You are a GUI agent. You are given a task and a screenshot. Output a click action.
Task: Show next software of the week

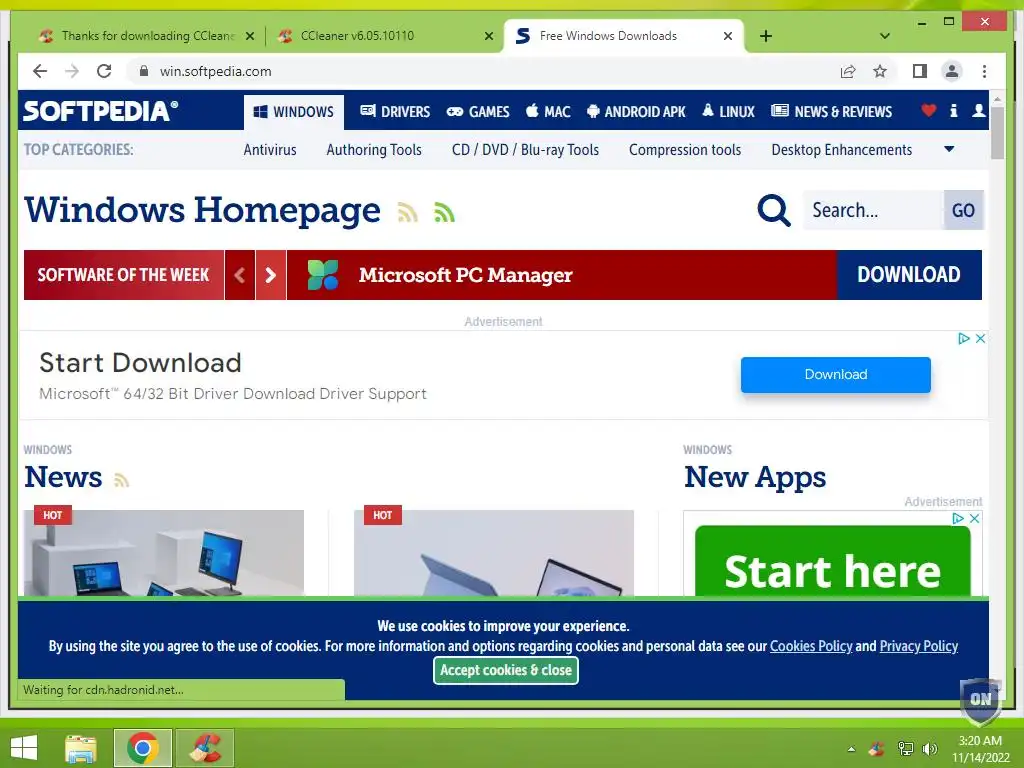coord(271,275)
